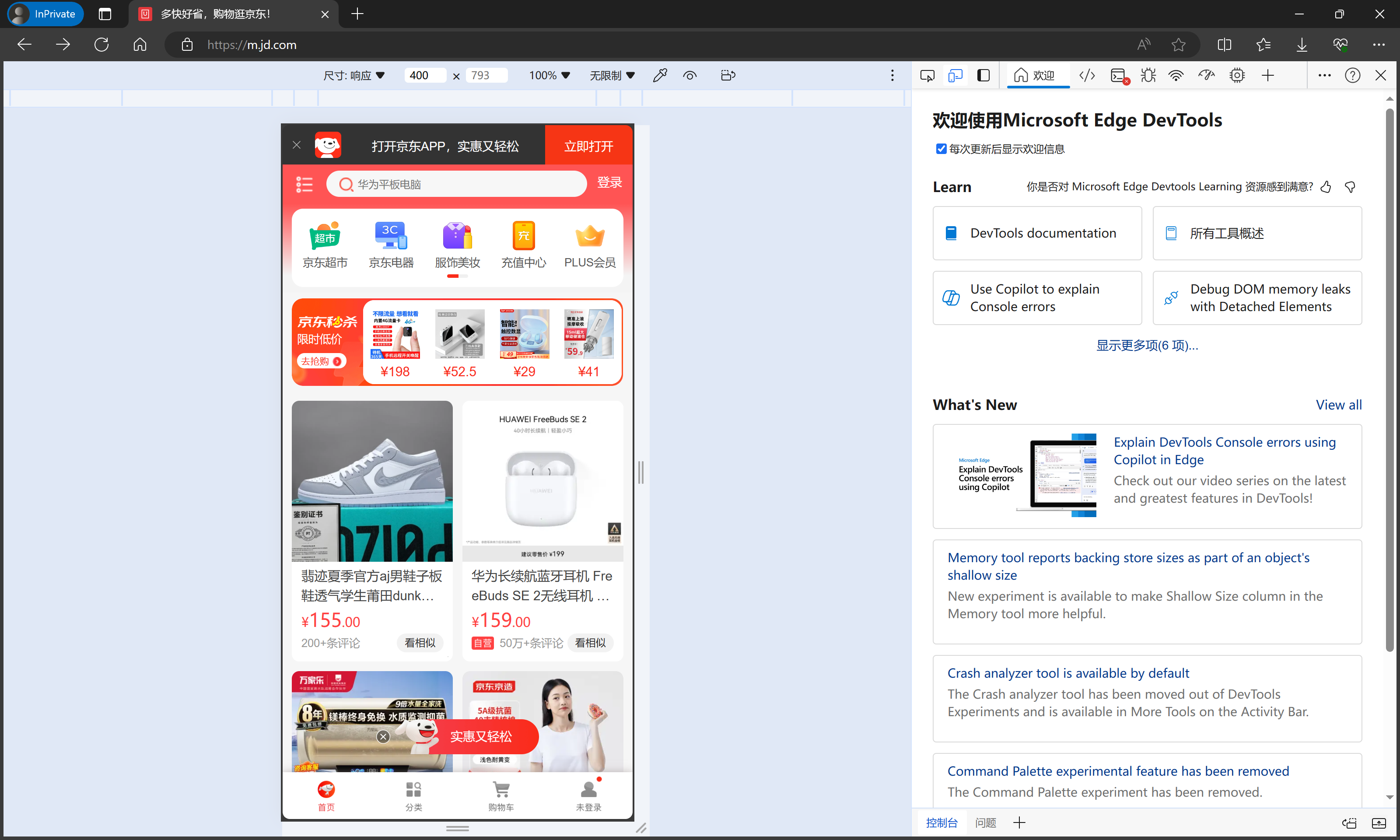The width and height of the screenshot is (1400, 840).
Task: Open the inspect element picker tool
Action: tap(927, 75)
